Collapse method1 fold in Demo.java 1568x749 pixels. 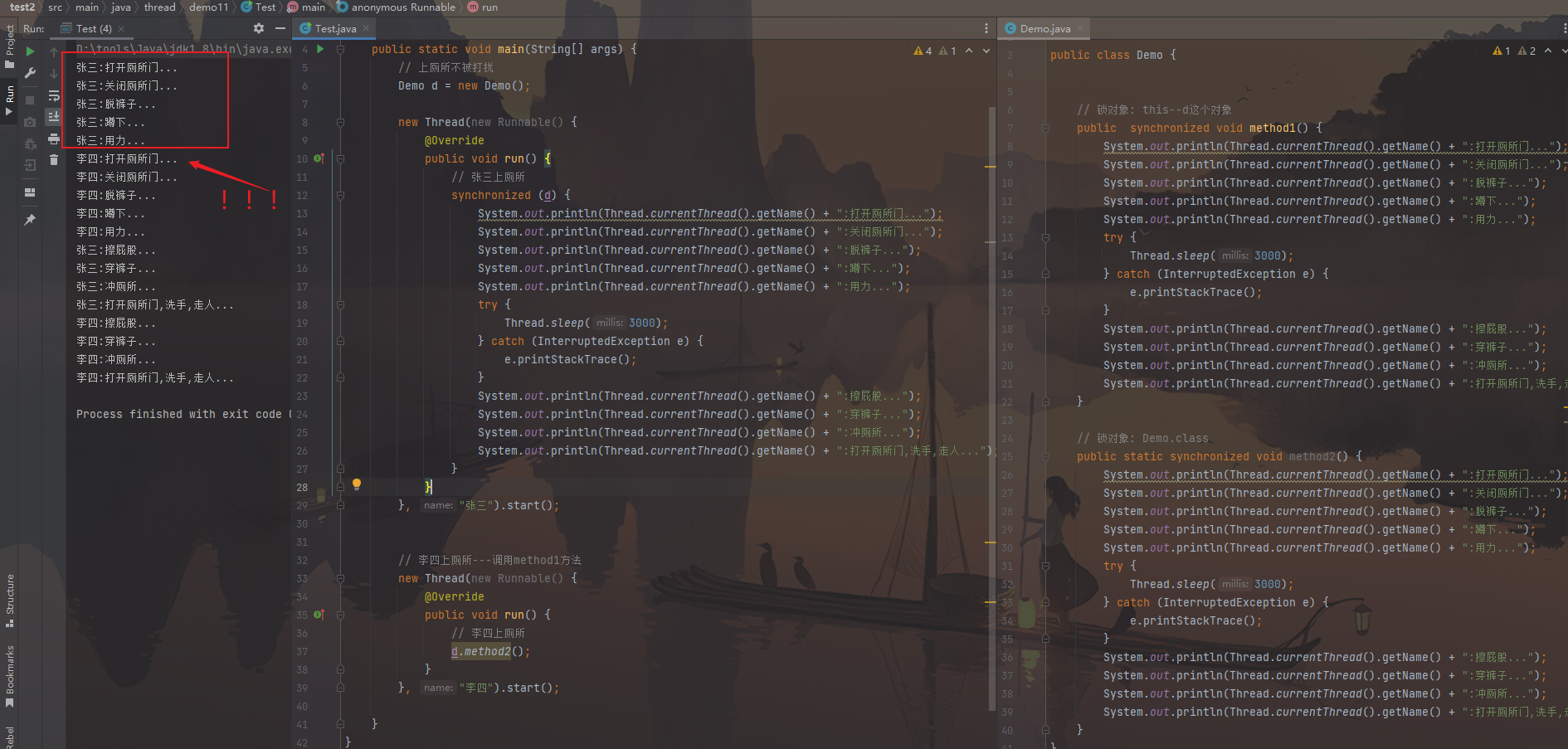tap(1045, 129)
